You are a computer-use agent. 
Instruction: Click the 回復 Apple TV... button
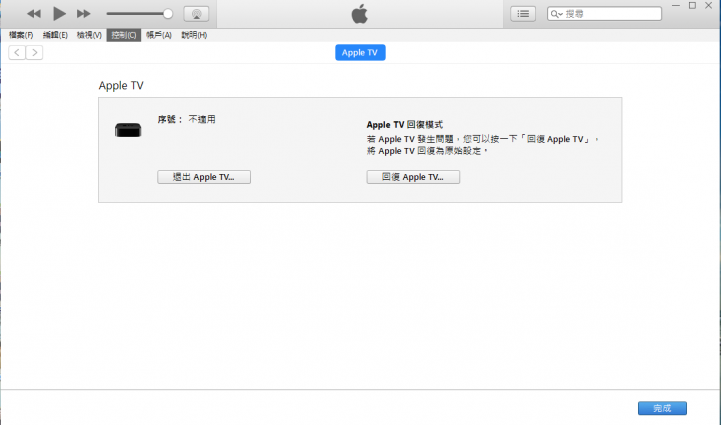(413, 177)
